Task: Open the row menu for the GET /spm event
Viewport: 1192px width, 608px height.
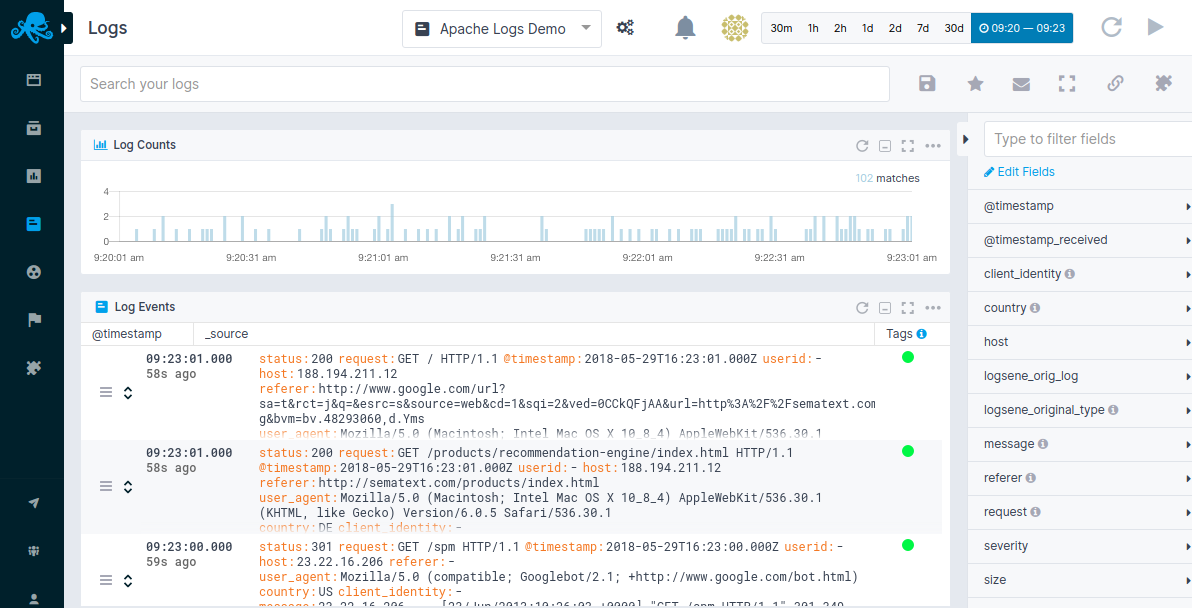Action: (106, 580)
